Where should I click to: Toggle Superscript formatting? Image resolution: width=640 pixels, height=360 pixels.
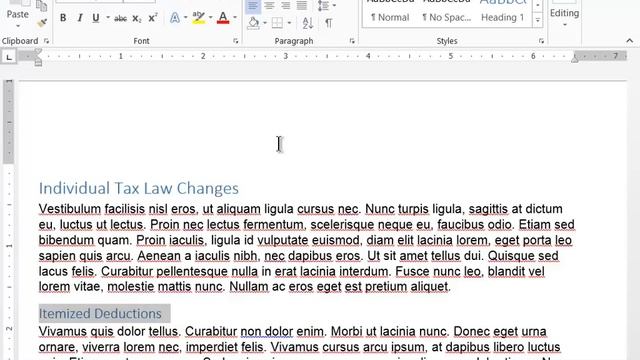pos(153,18)
